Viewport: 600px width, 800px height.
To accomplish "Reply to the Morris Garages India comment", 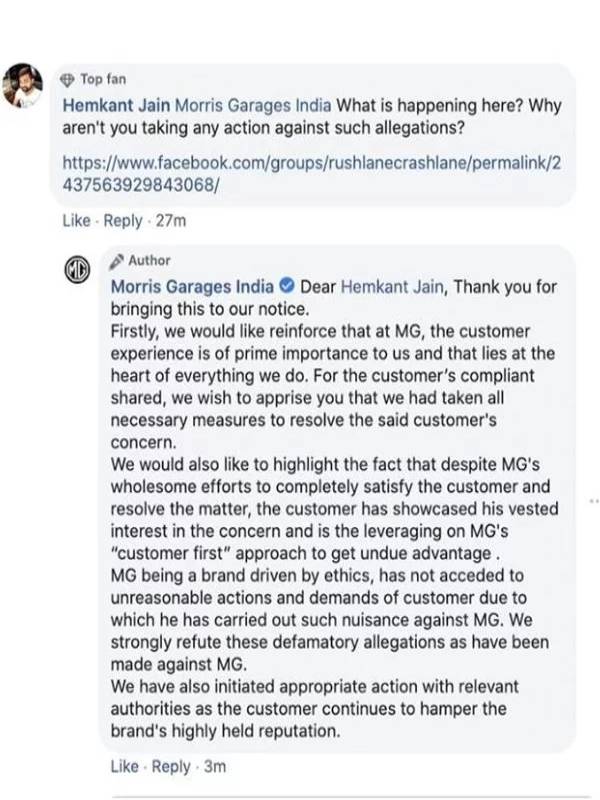I will 171,766.
